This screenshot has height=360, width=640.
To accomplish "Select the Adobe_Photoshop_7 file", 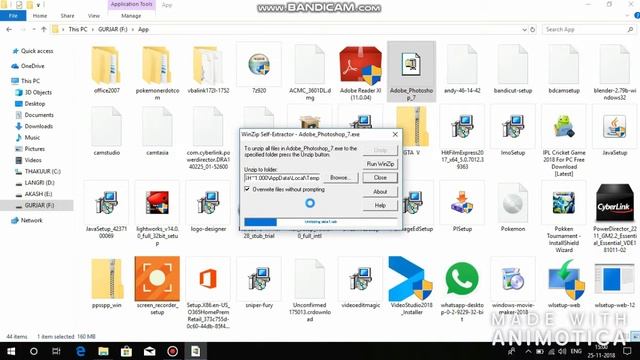I will [x=411, y=72].
